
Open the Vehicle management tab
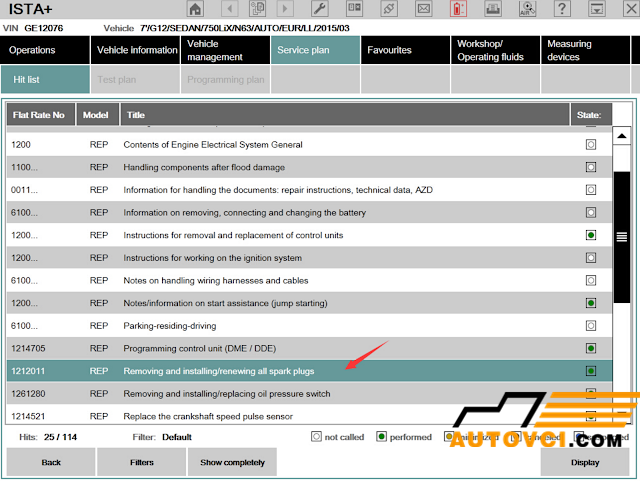225,50
